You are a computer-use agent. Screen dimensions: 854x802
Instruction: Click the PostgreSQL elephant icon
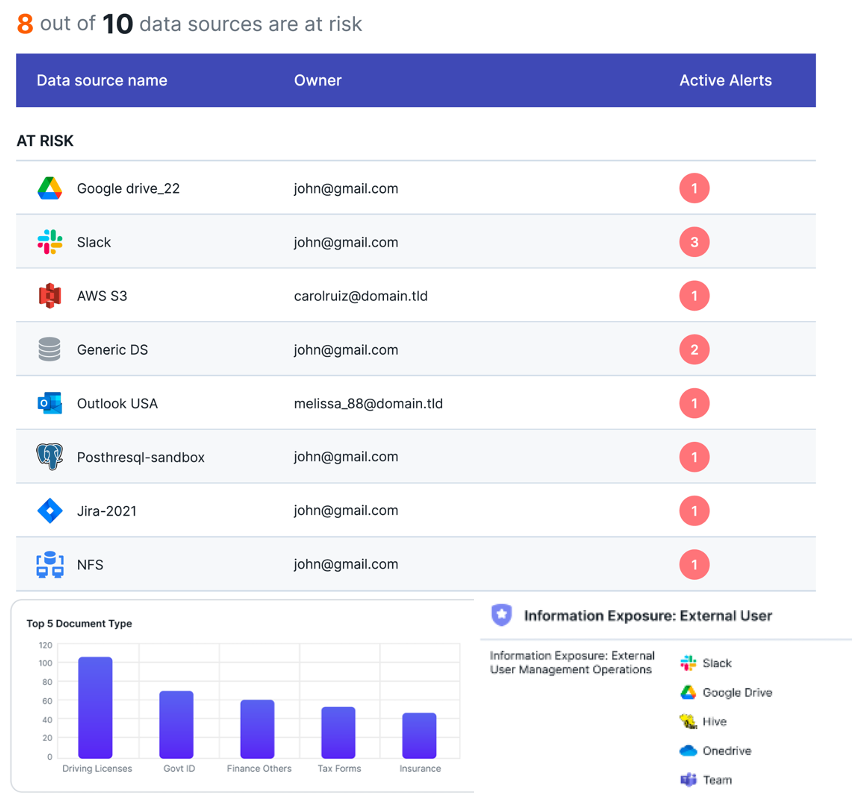[50, 457]
